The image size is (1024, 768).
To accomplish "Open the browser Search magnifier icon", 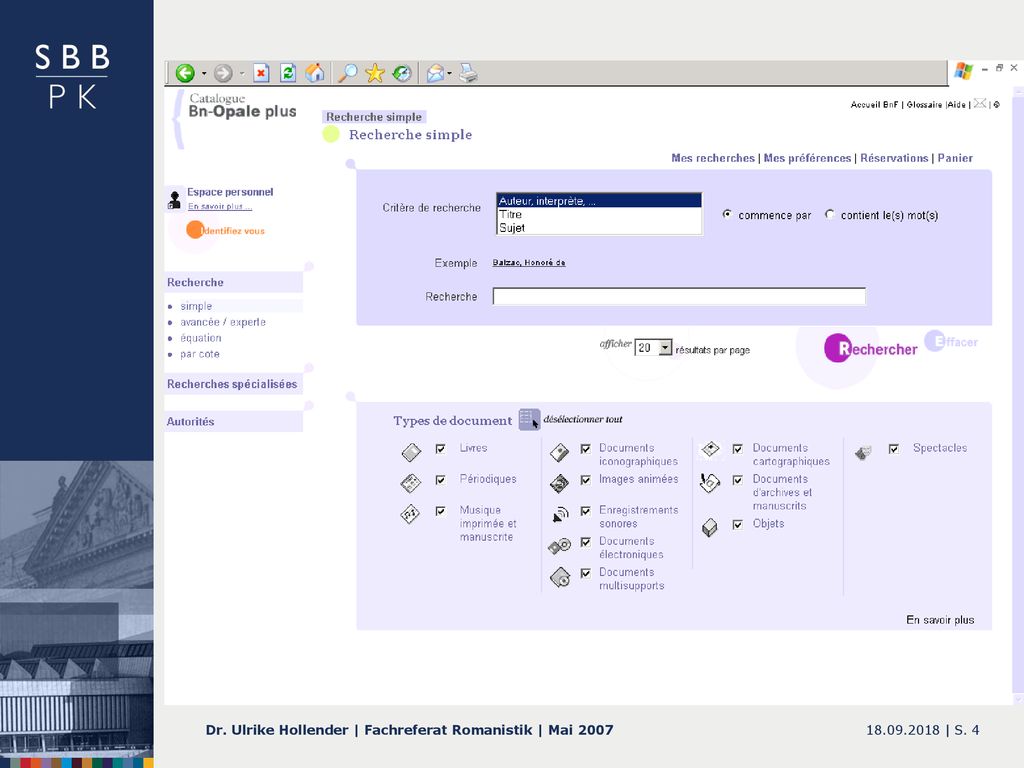I will coord(347,73).
